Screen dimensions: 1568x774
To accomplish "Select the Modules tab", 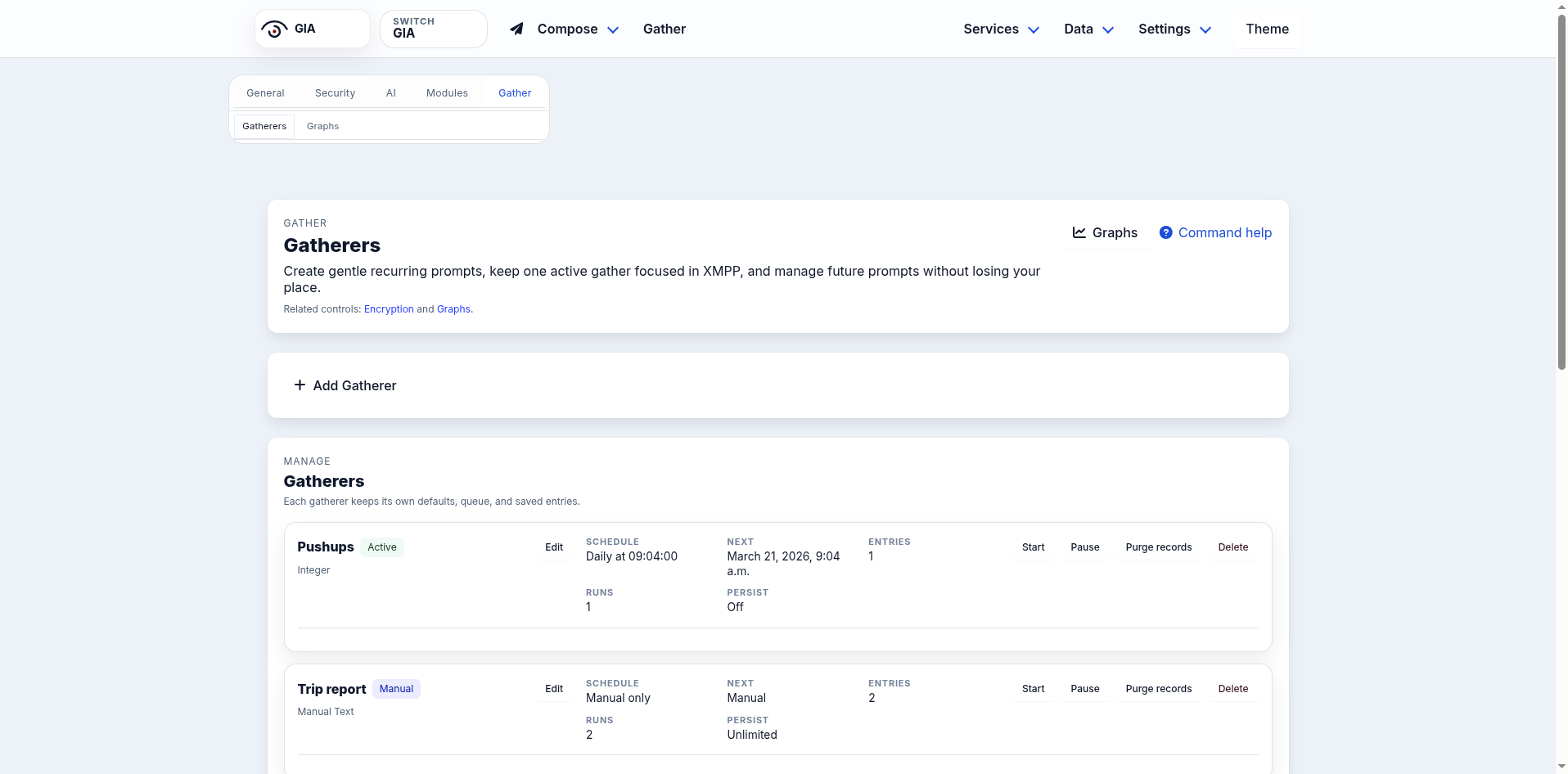I will coord(447,93).
